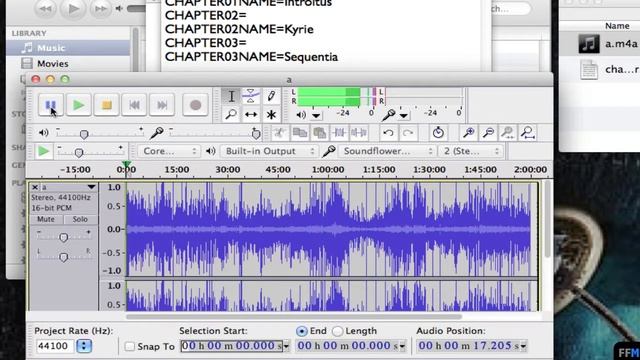The image size is (640, 360).
Task: Open Audio Position format dropdown arrow
Action: pos(523,347)
